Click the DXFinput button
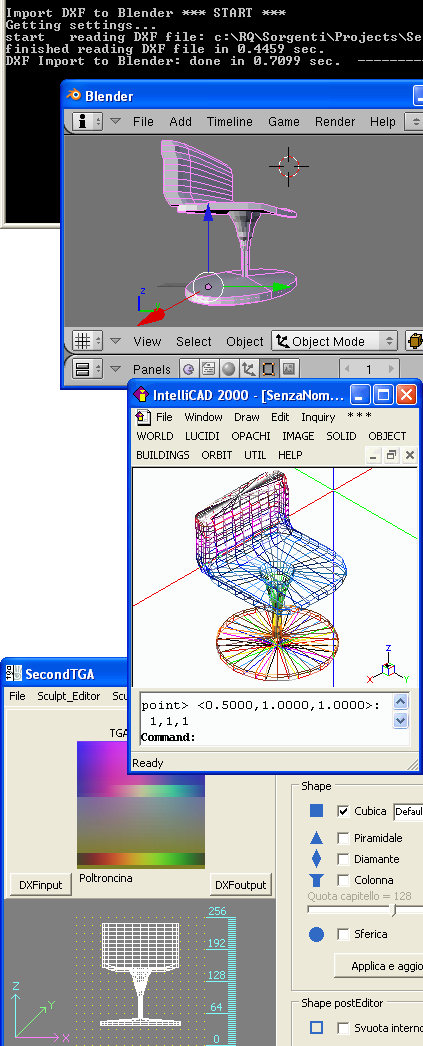423x1046 pixels. 41,885
